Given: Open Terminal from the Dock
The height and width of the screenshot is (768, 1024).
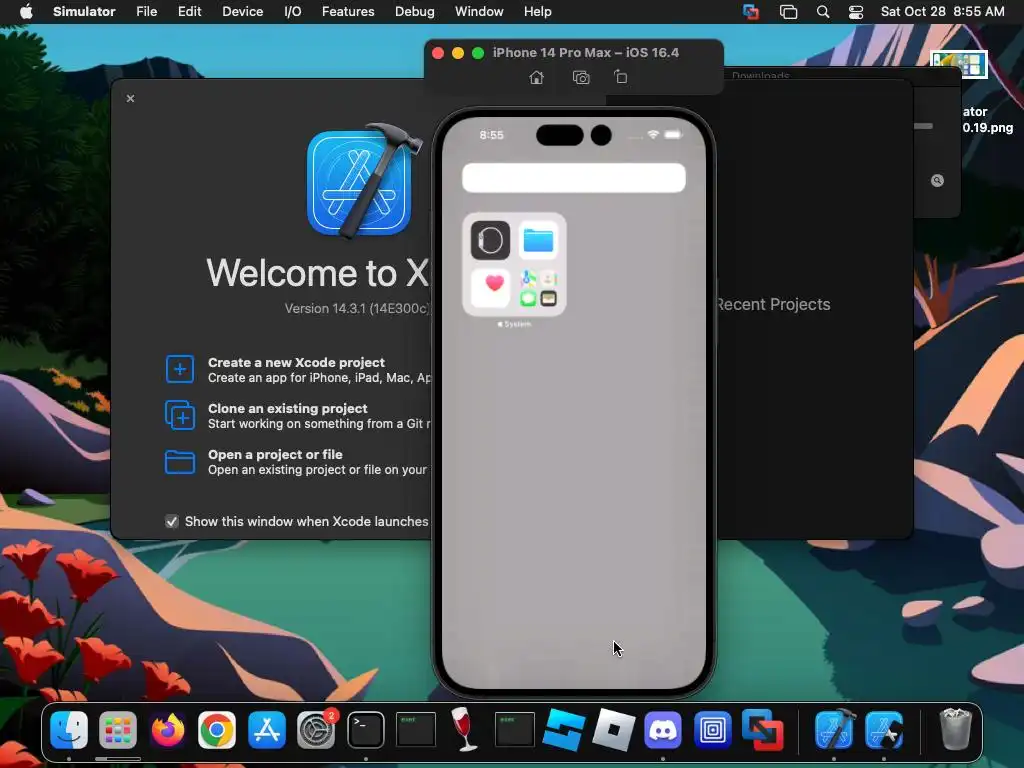Looking at the screenshot, I should coord(366,729).
